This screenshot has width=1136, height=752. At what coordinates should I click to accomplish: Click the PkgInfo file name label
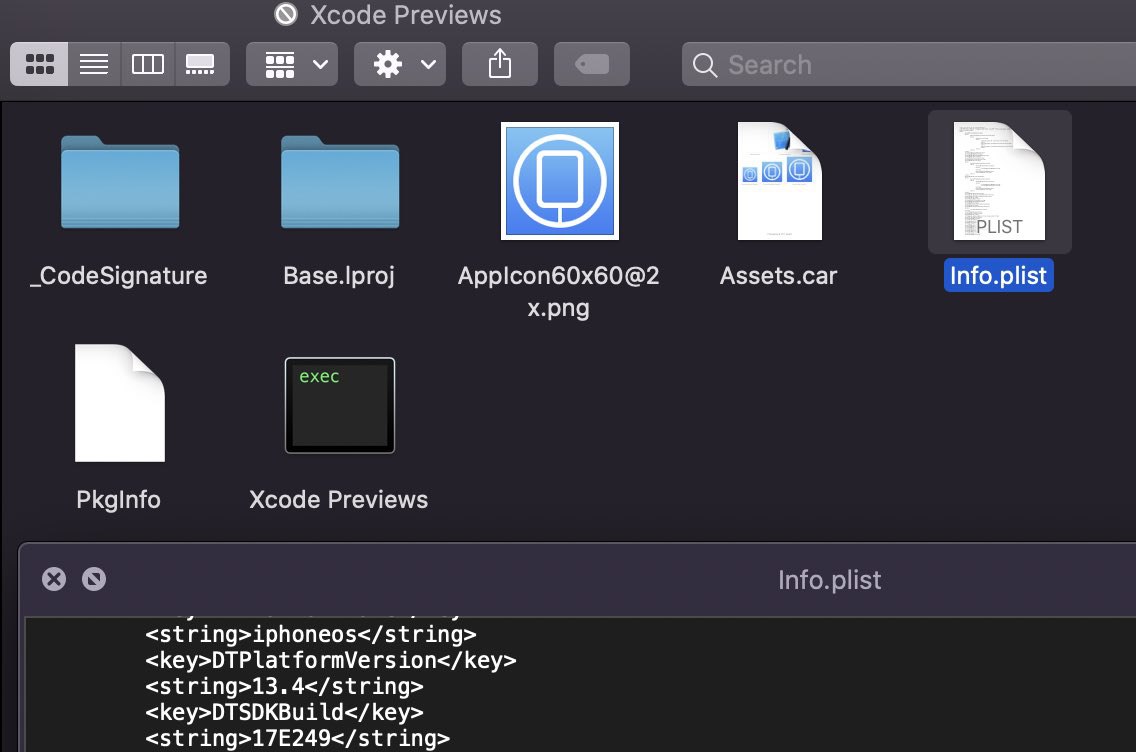(x=119, y=500)
